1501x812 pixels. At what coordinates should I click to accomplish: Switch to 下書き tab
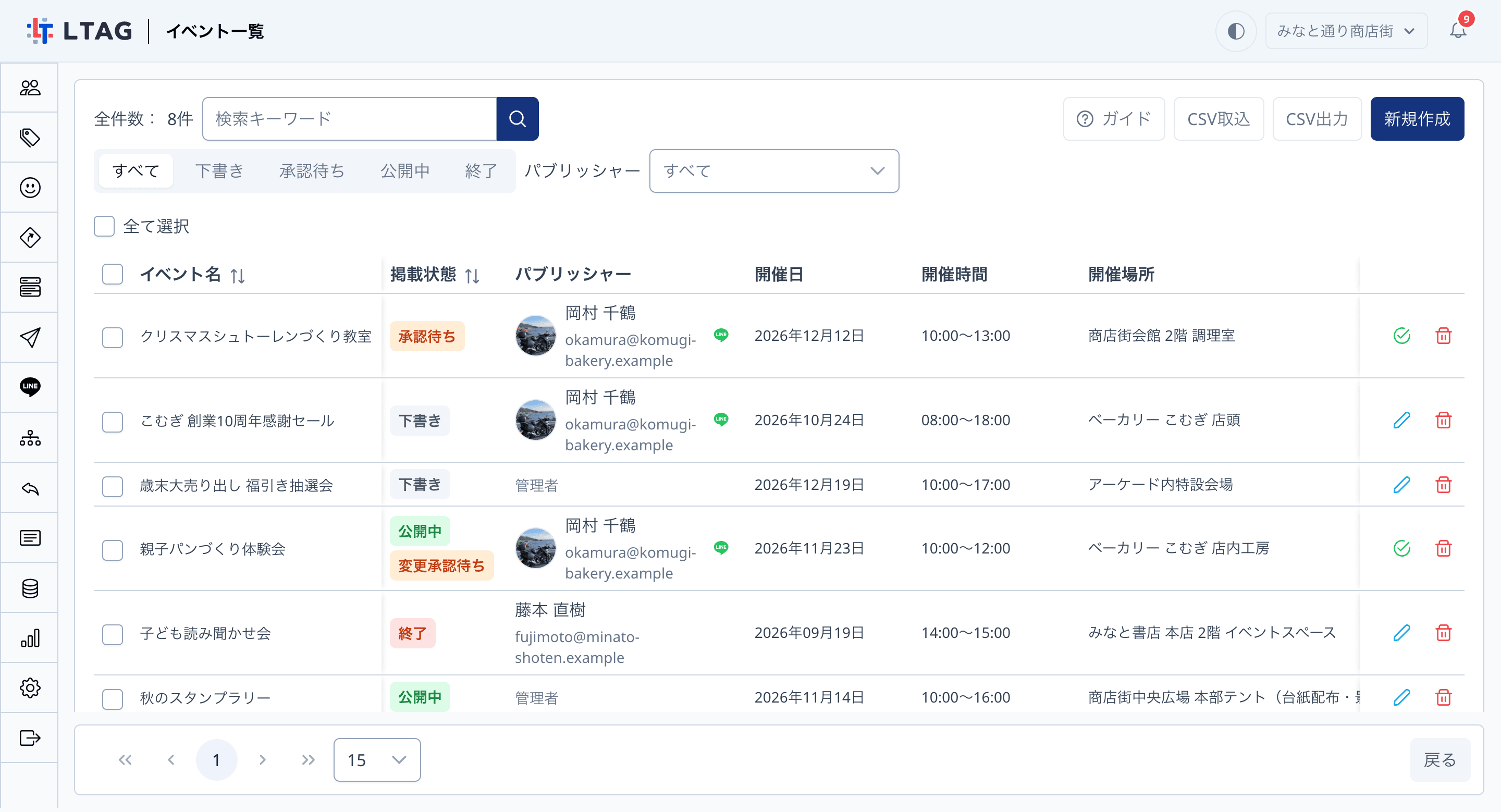coord(219,171)
